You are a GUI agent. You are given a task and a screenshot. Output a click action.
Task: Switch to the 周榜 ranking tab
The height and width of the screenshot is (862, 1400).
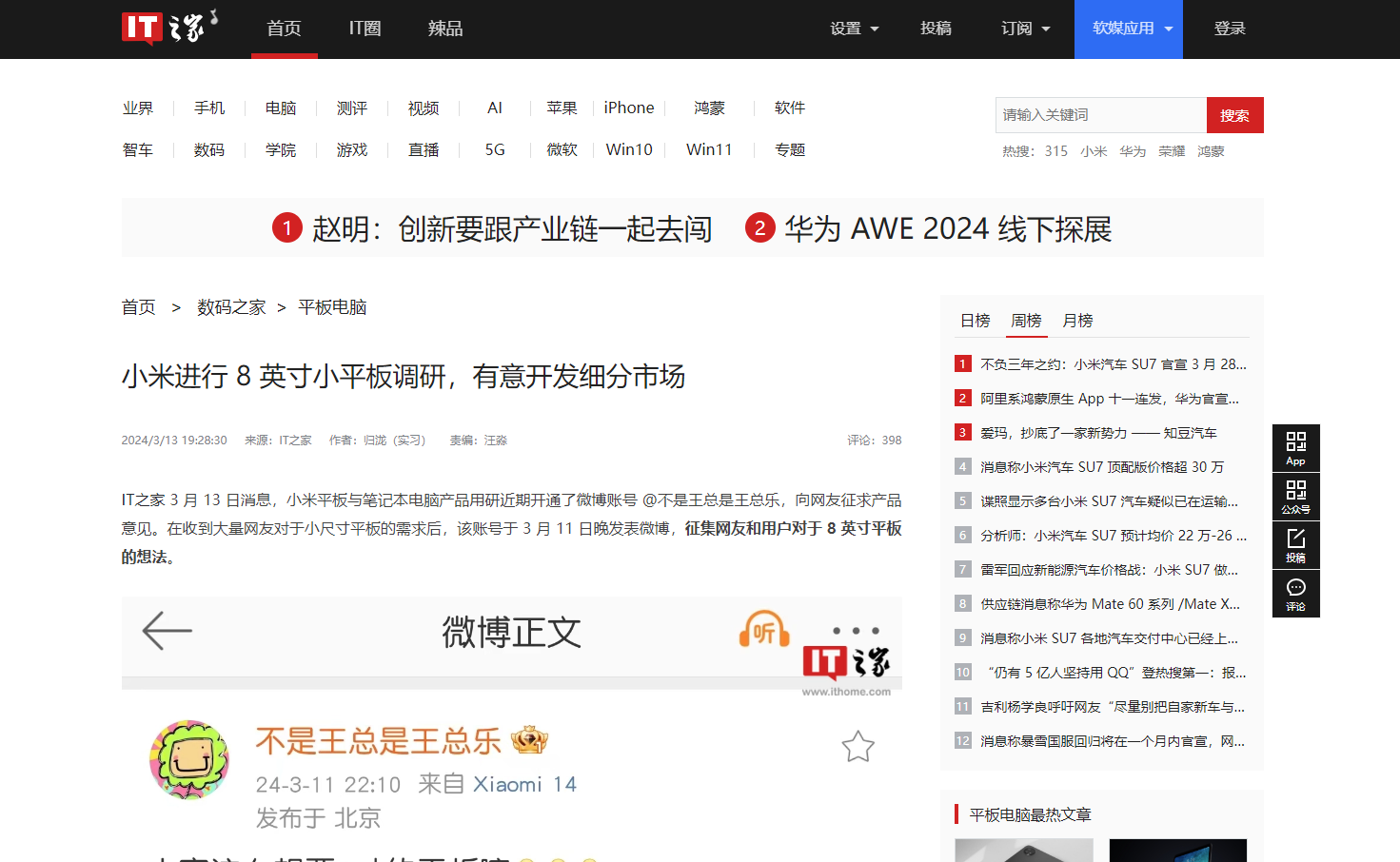pos(1026,321)
